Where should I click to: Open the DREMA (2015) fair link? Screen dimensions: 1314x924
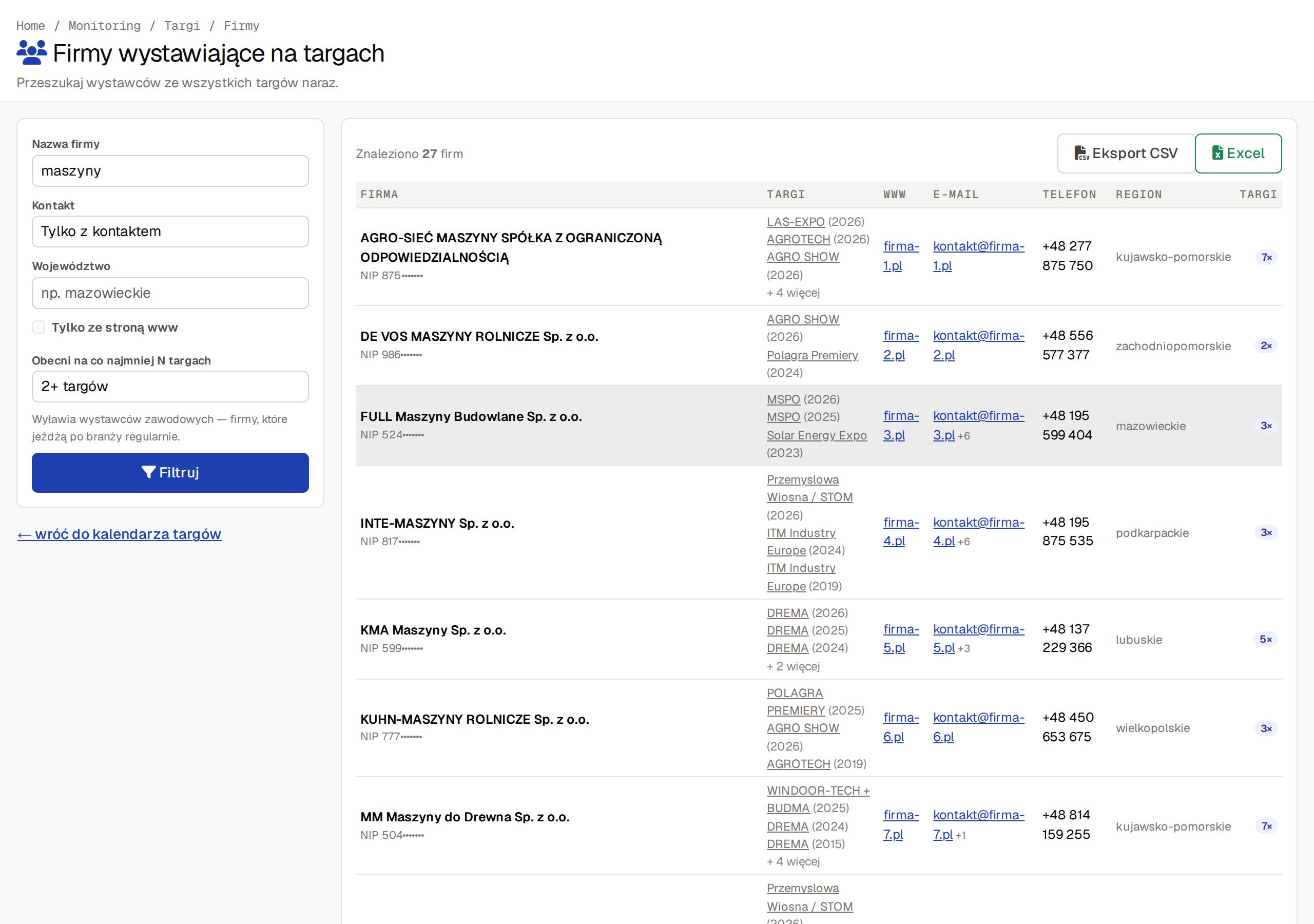pyautogui.click(x=787, y=844)
